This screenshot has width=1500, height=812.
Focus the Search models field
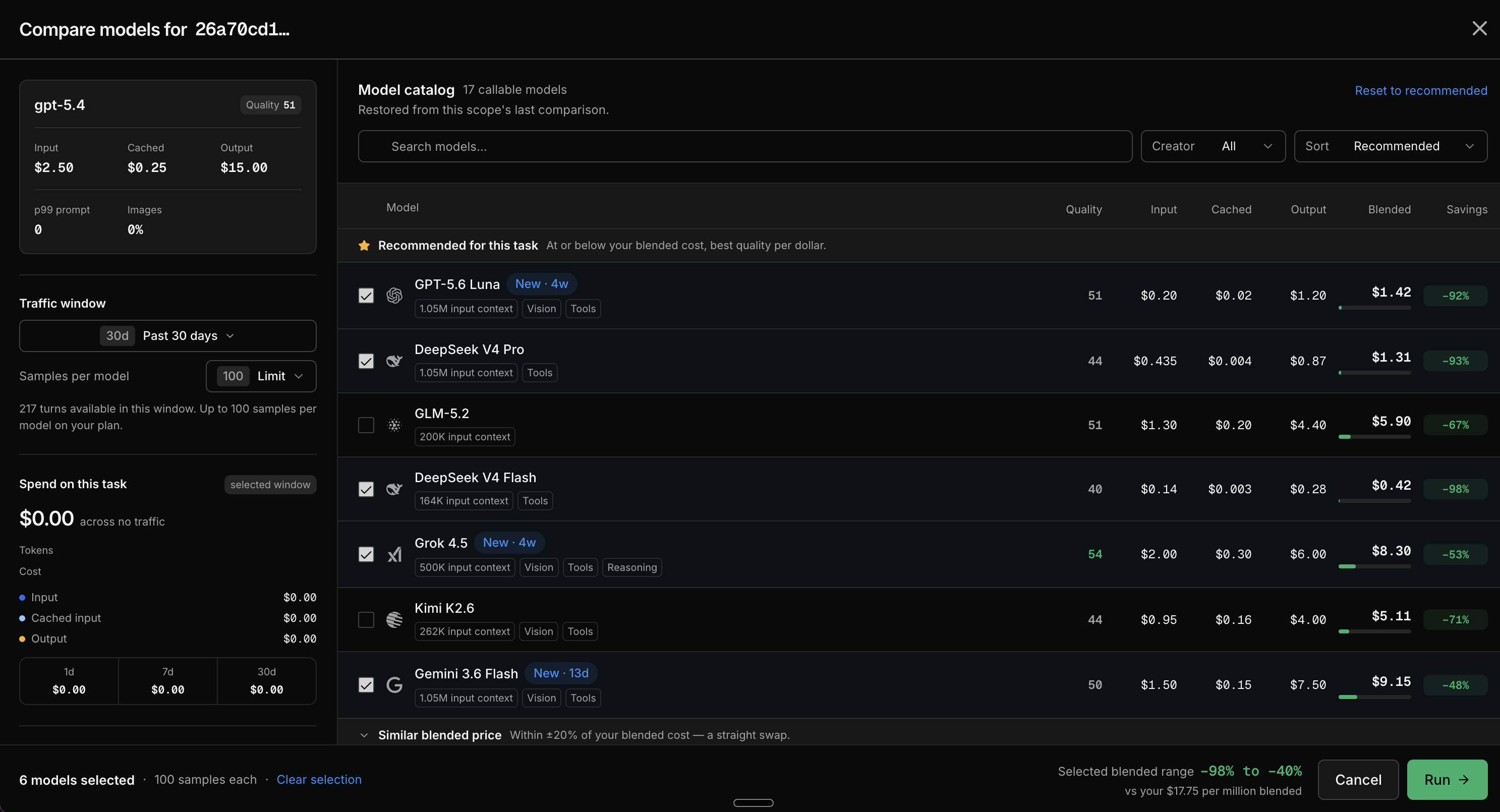tap(745, 146)
